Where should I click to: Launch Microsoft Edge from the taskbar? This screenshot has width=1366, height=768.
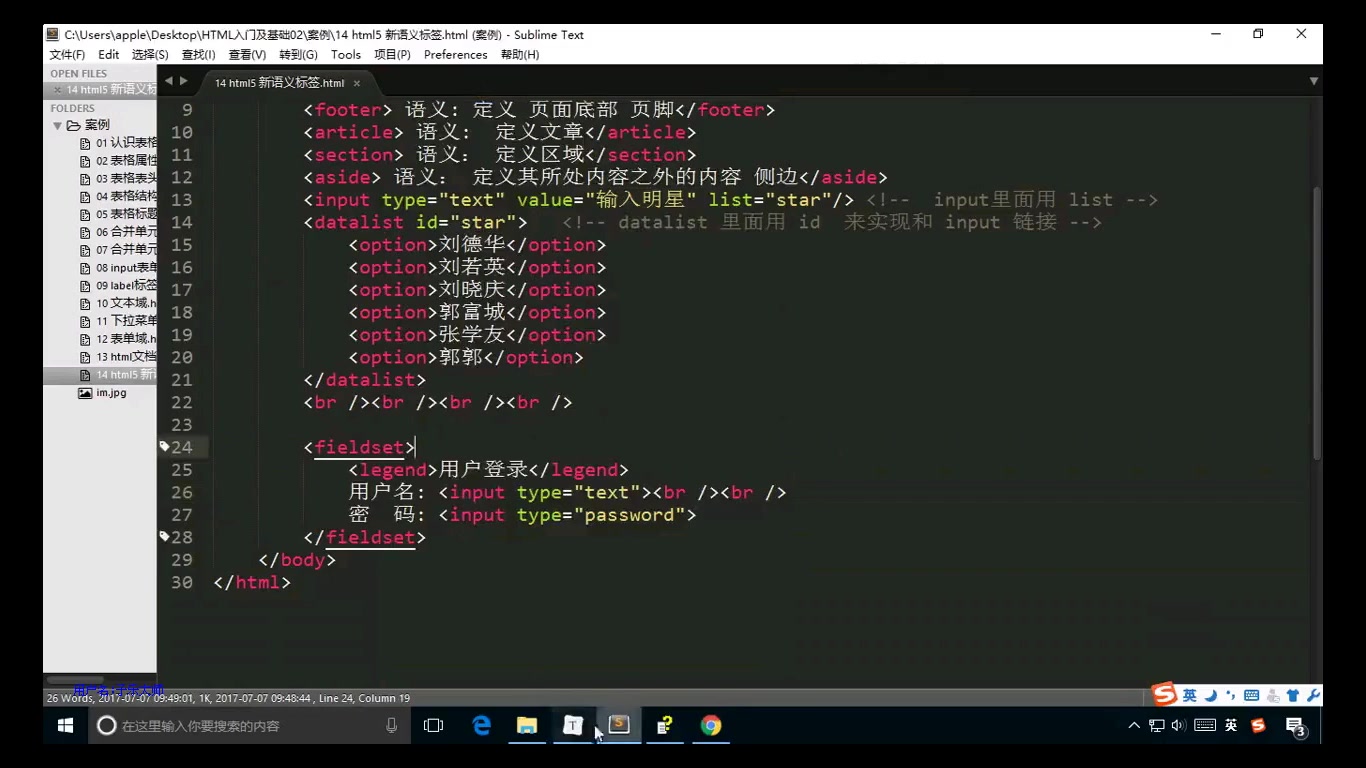[x=481, y=726]
